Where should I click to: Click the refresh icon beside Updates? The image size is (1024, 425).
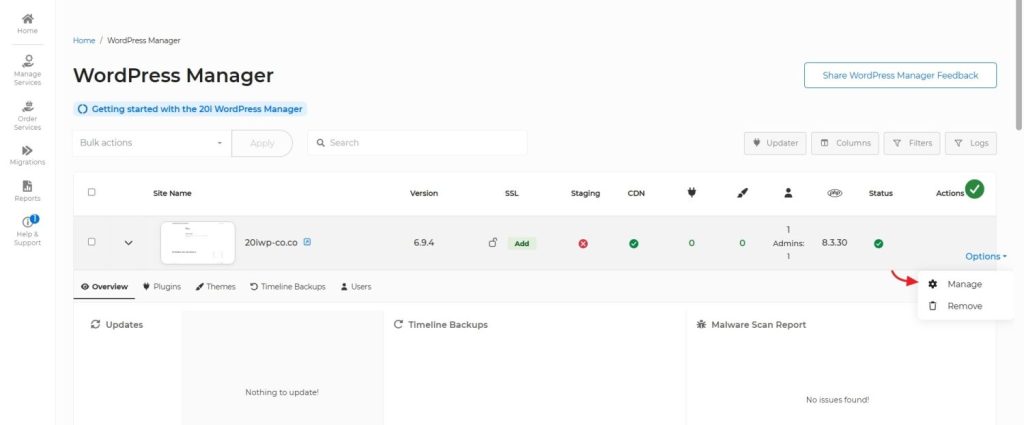click(95, 324)
